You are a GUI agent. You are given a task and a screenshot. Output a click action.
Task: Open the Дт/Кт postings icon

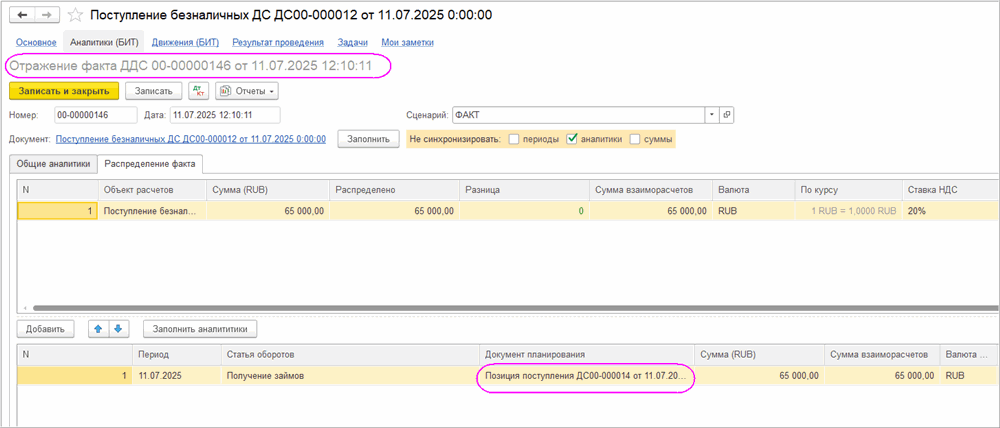pyautogui.click(x=198, y=91)
